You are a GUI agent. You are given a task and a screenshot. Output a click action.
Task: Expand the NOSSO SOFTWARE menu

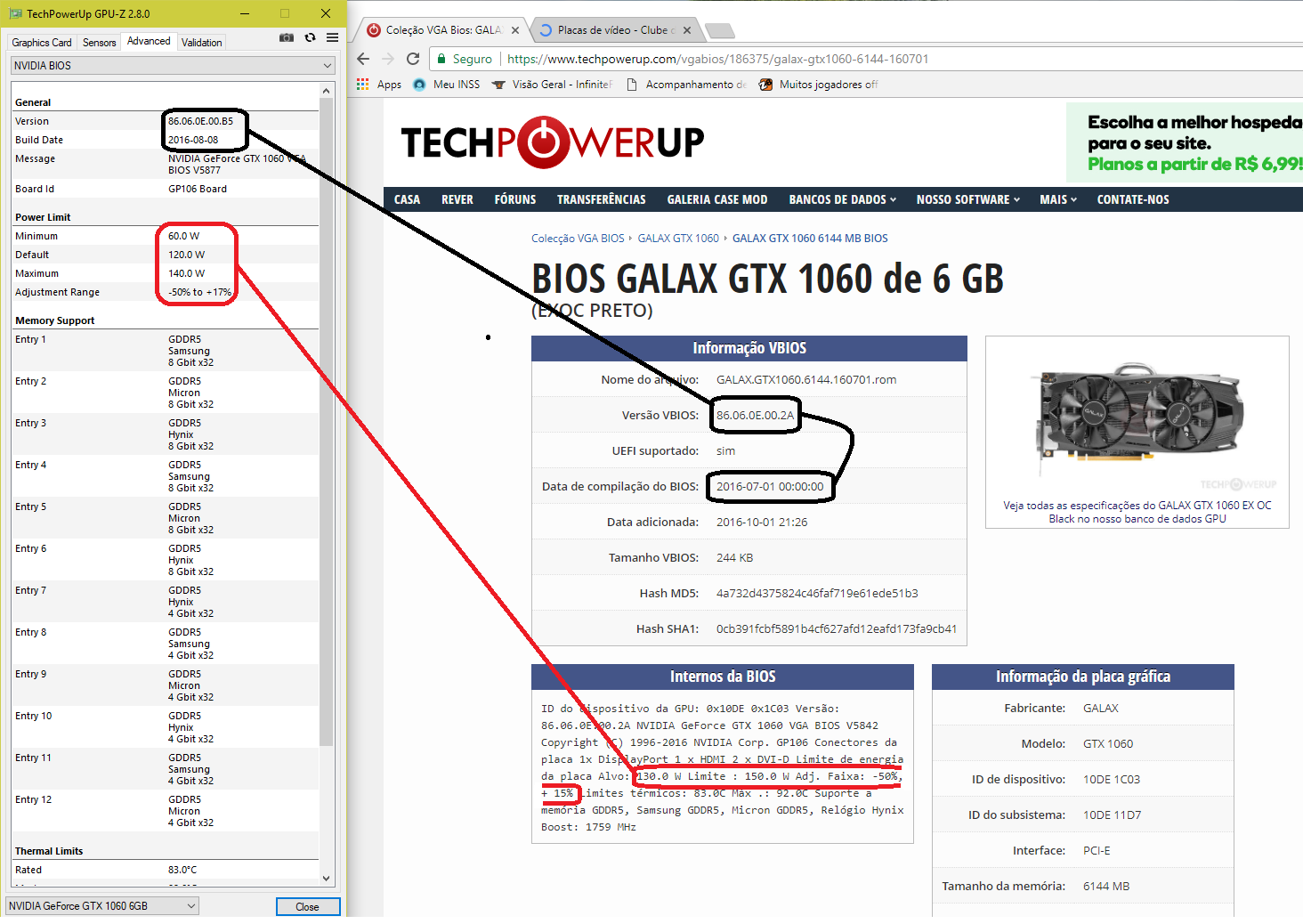pos(967,199)
